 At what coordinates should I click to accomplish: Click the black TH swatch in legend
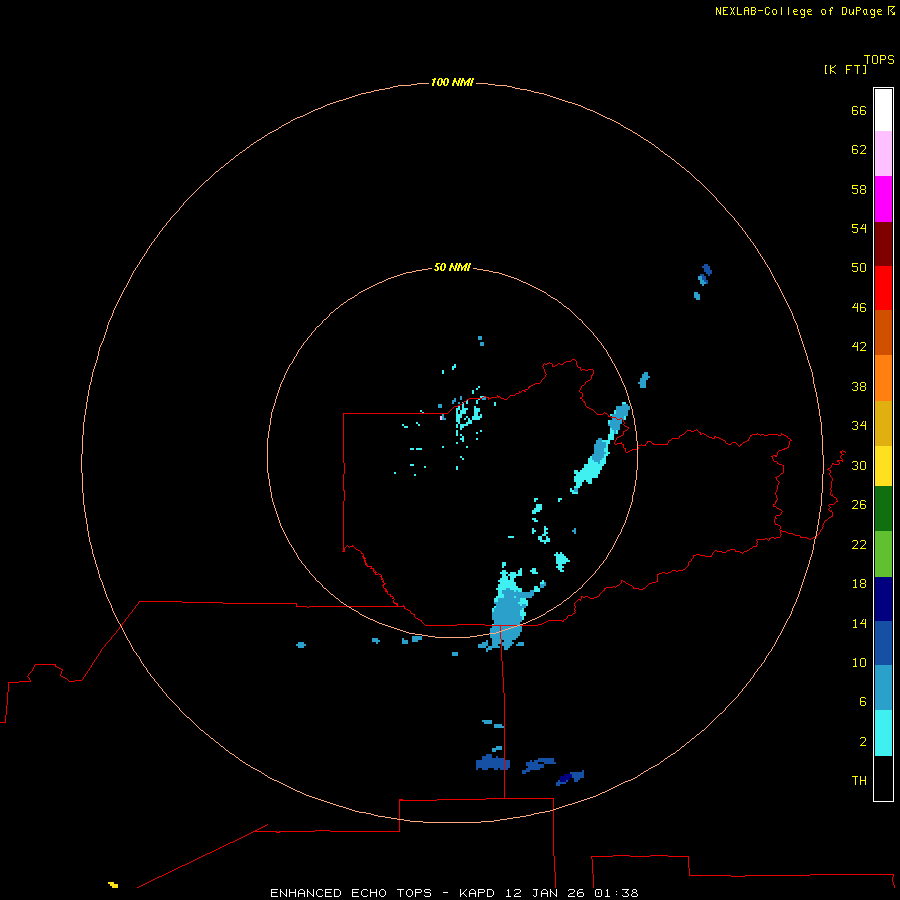(x=883, y=778)
